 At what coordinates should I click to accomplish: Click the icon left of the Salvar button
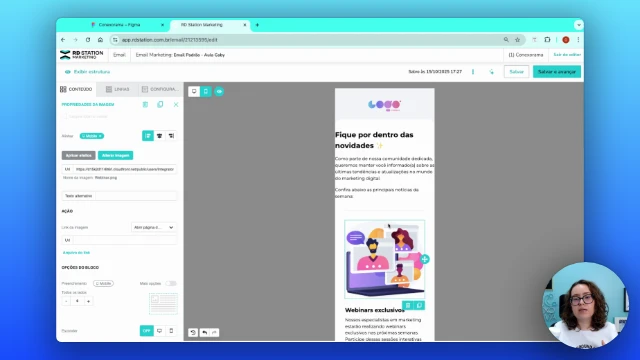[491, 72]
